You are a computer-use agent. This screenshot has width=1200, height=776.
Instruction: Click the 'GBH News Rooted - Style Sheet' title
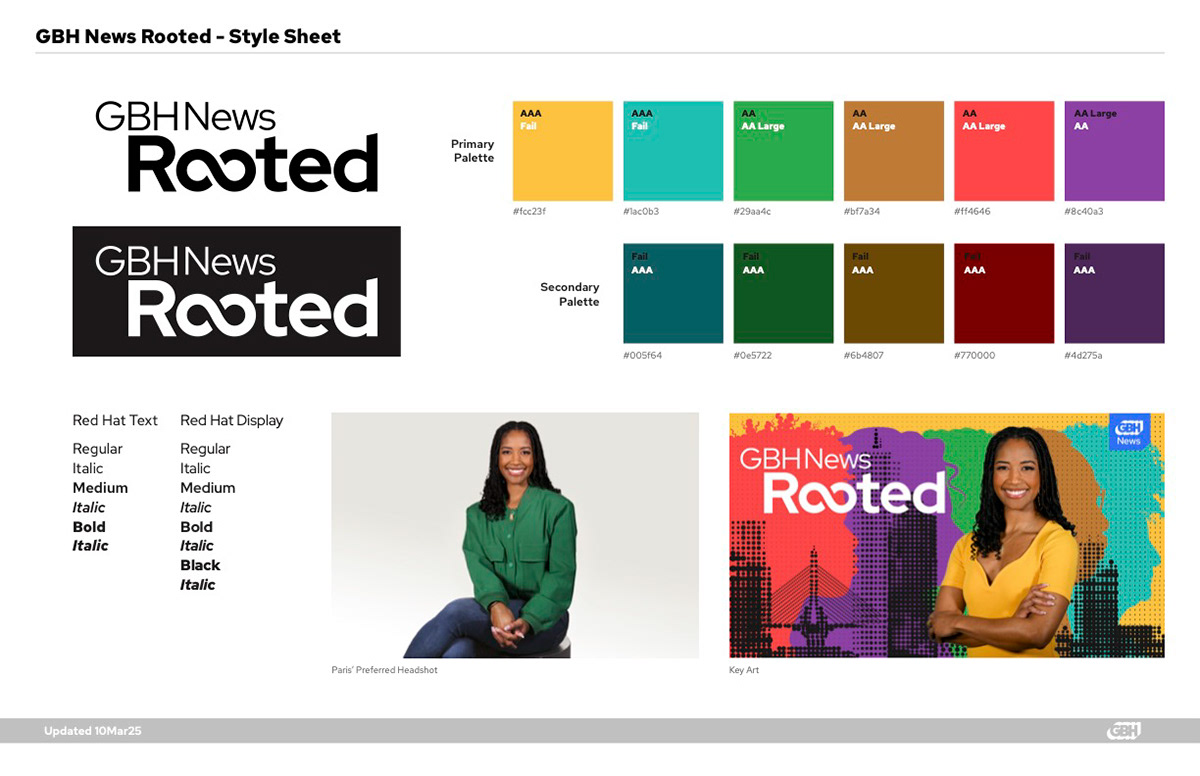188,37
